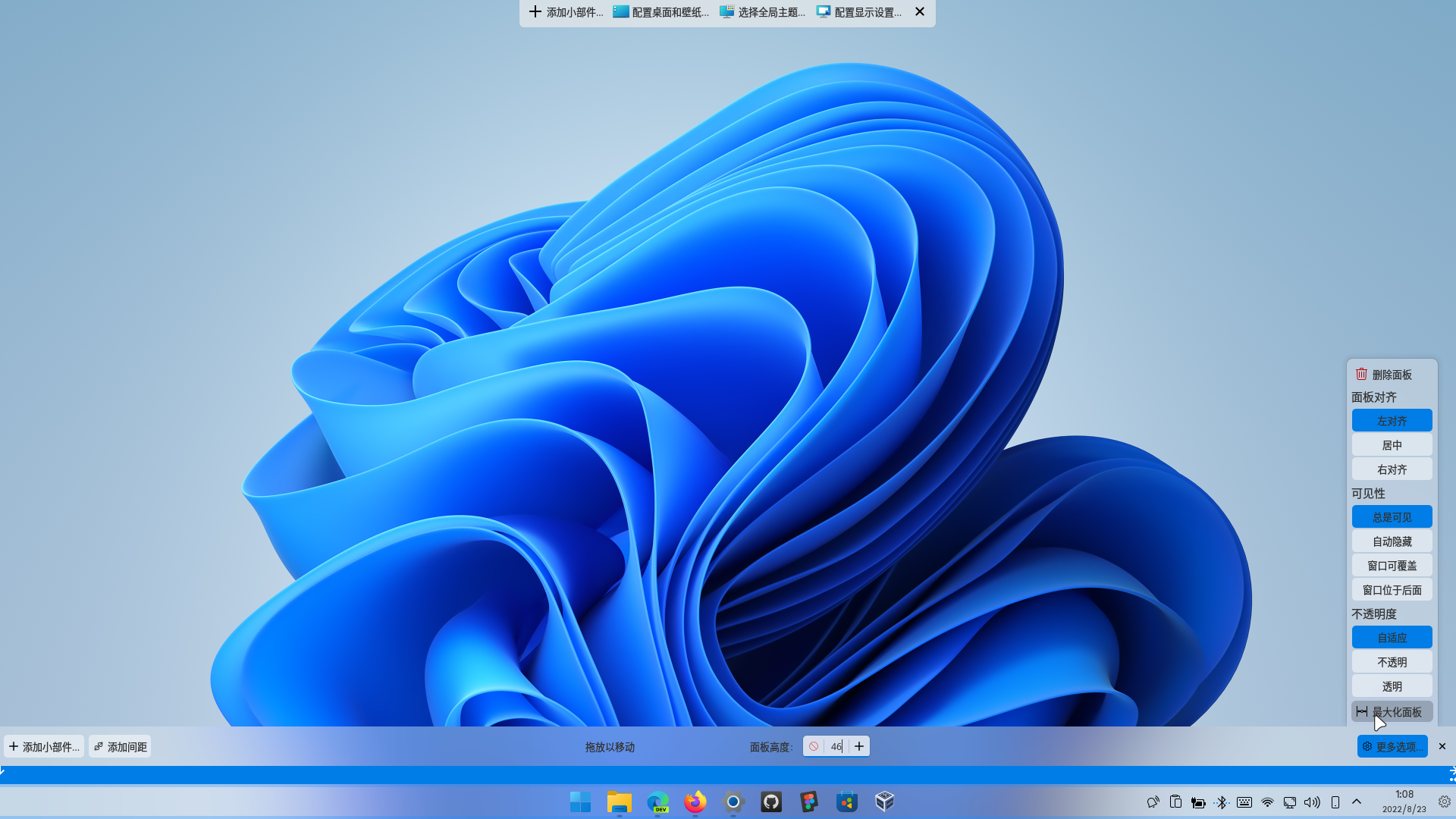Open KDE Connect phone tray icon
This screenshot has height=819, width=1456.
(x=1335, y=802)
